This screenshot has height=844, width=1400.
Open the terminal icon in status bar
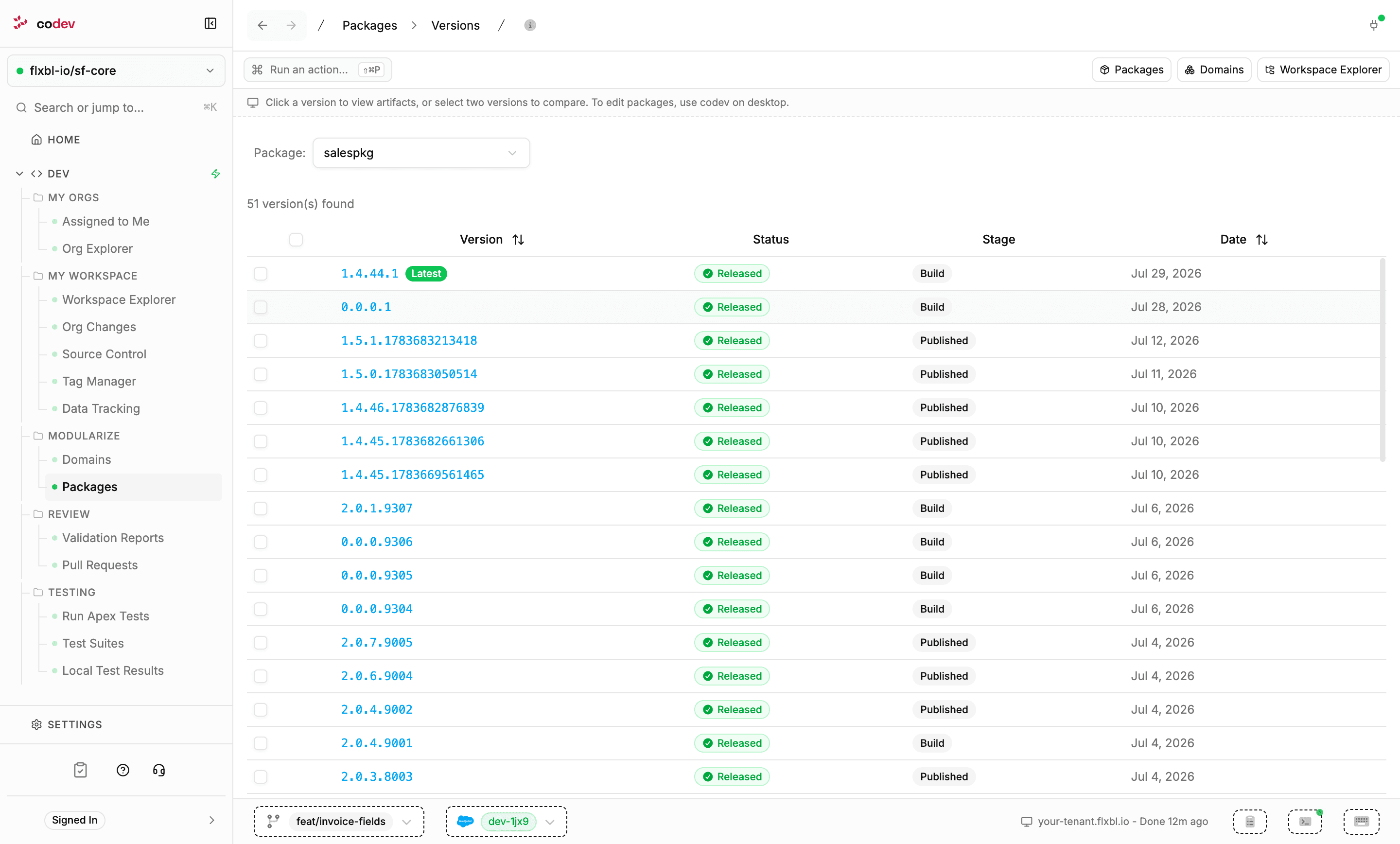pos(1305,821)
